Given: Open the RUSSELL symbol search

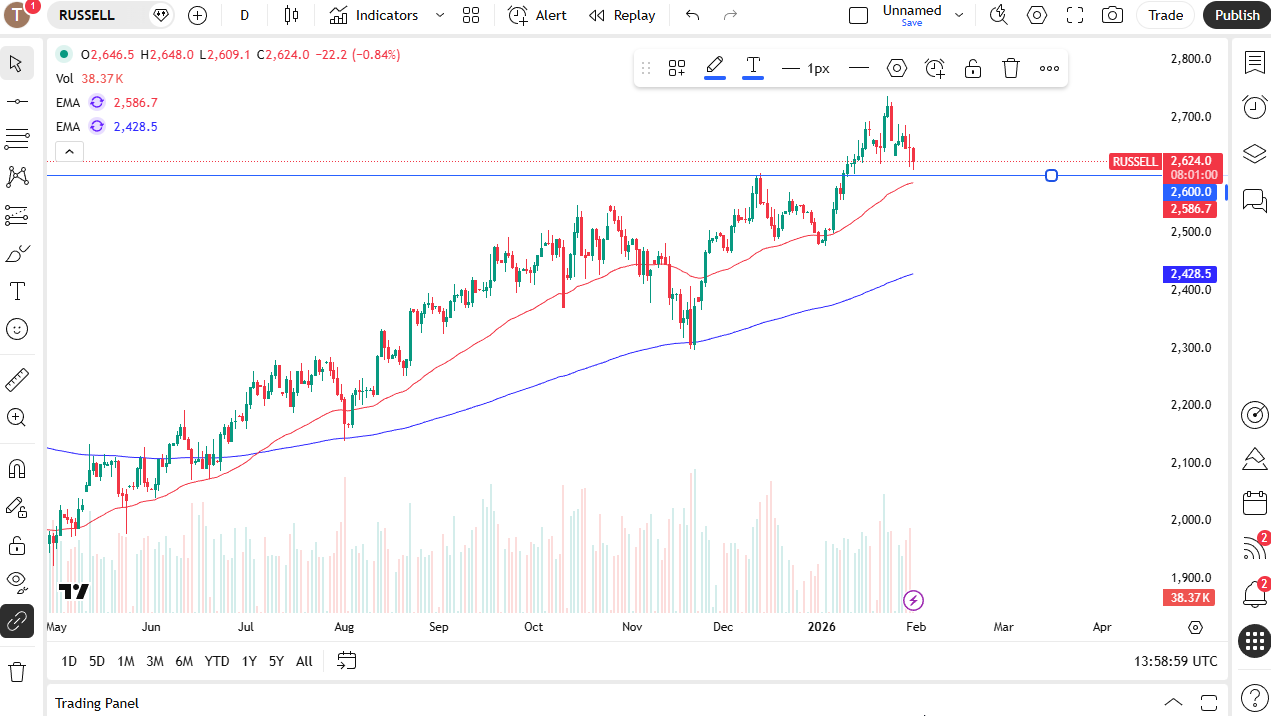Looking at the screenshot, I should coord(111,15).
